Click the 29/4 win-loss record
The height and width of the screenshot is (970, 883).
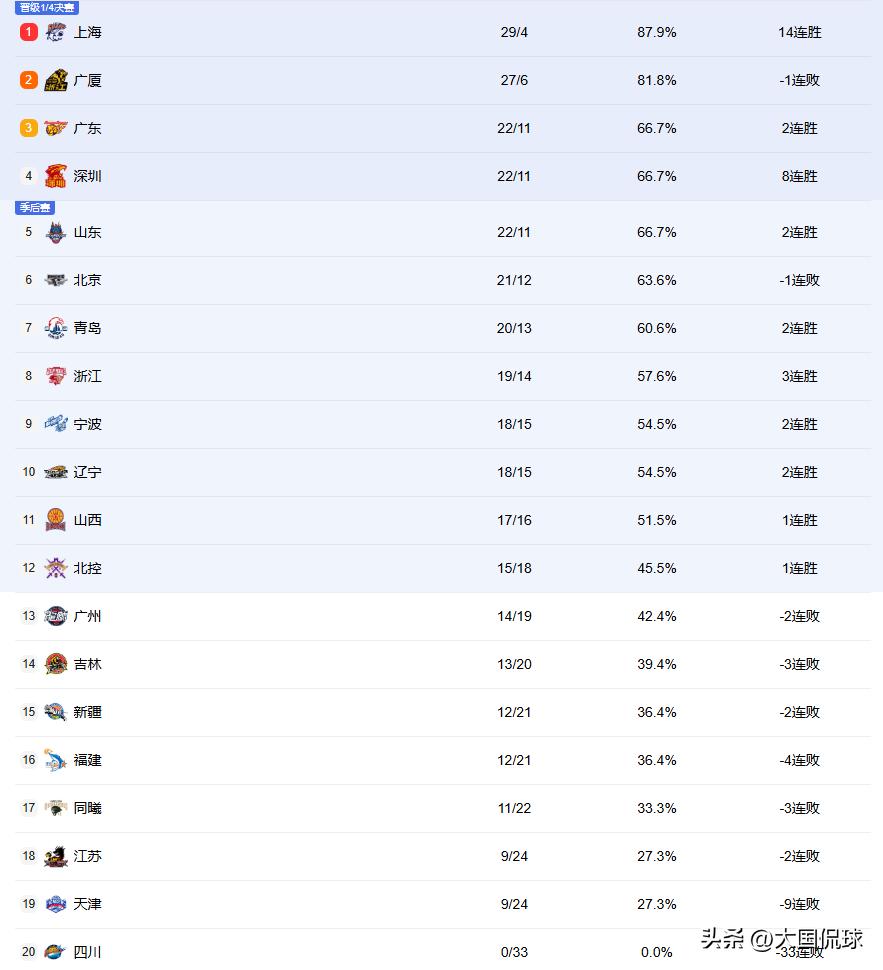[514, 32]
